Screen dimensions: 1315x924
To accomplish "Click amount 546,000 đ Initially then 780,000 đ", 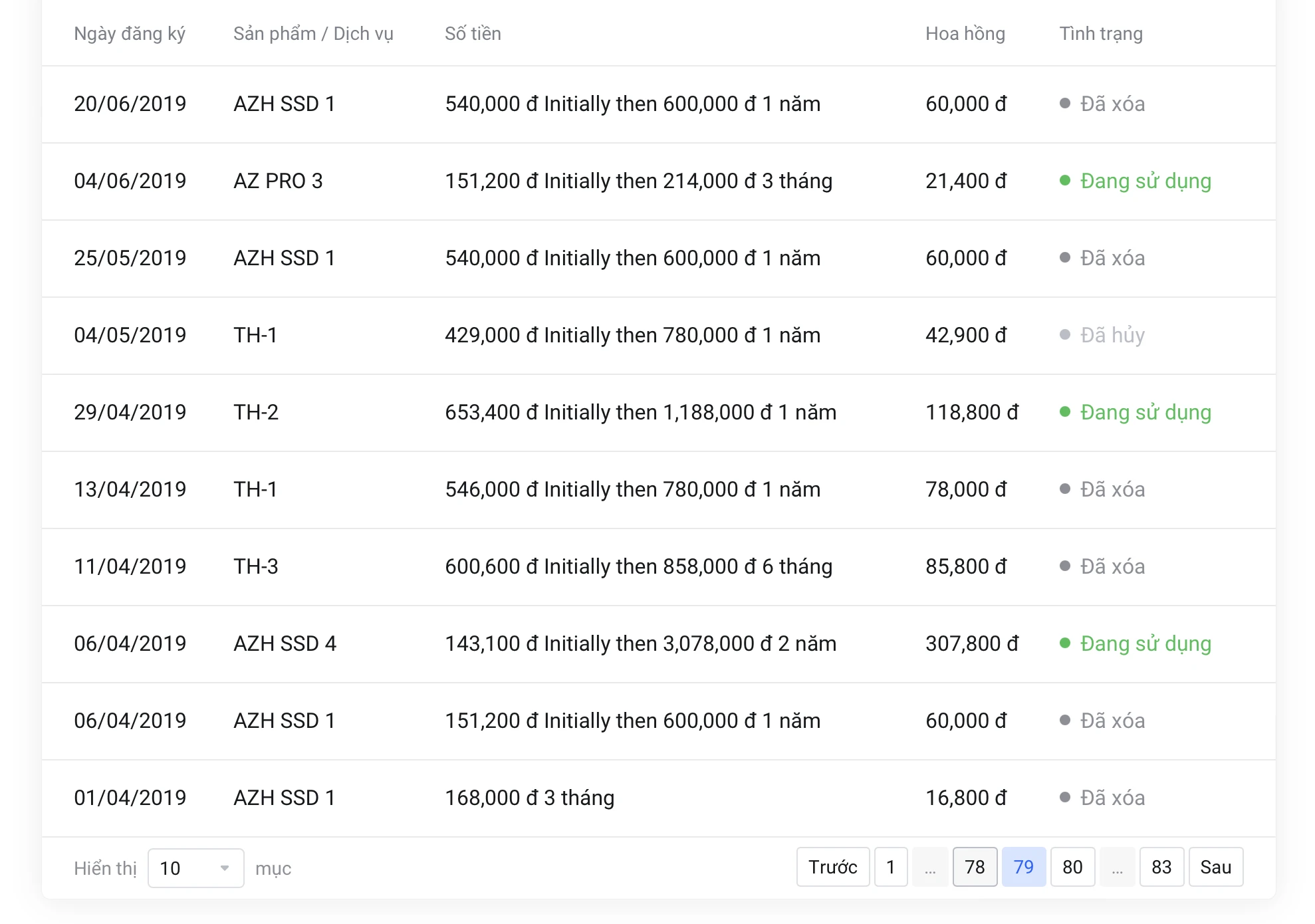I will point(632,489).
